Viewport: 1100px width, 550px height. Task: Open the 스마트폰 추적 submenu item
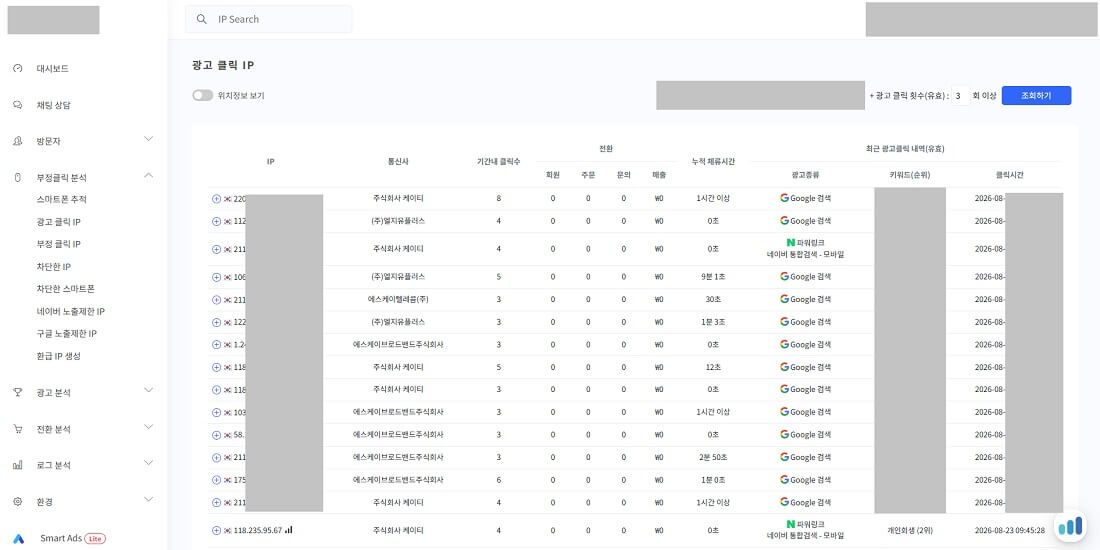pyautogui.click(x=62, y=200)
